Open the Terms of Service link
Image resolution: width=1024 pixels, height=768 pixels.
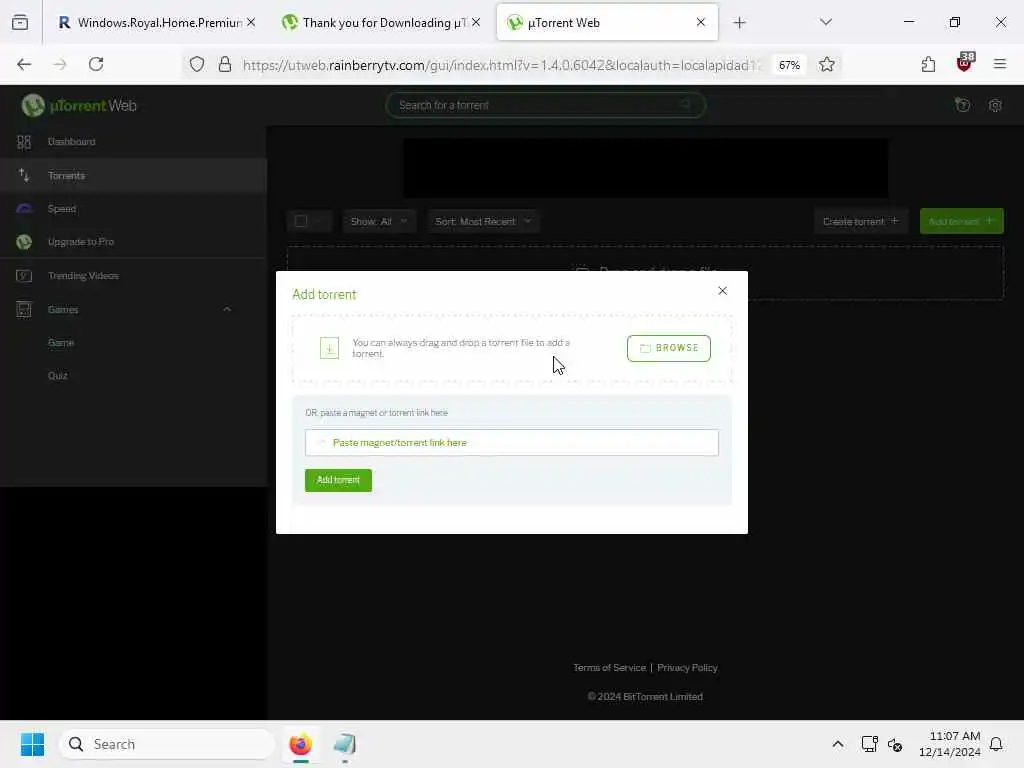[x=609, y=667]
